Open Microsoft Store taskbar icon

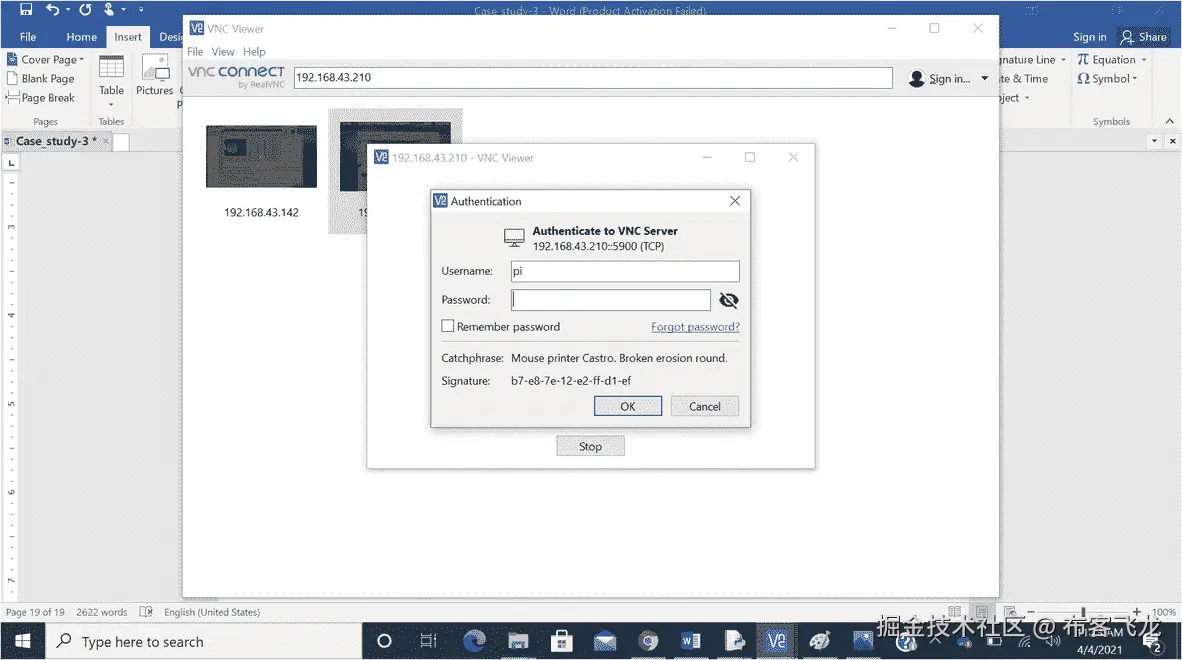click(x=561, y=641)
